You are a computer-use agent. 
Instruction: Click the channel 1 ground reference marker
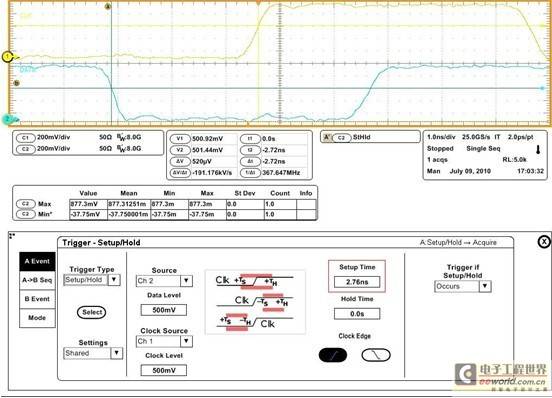point(7,57)
